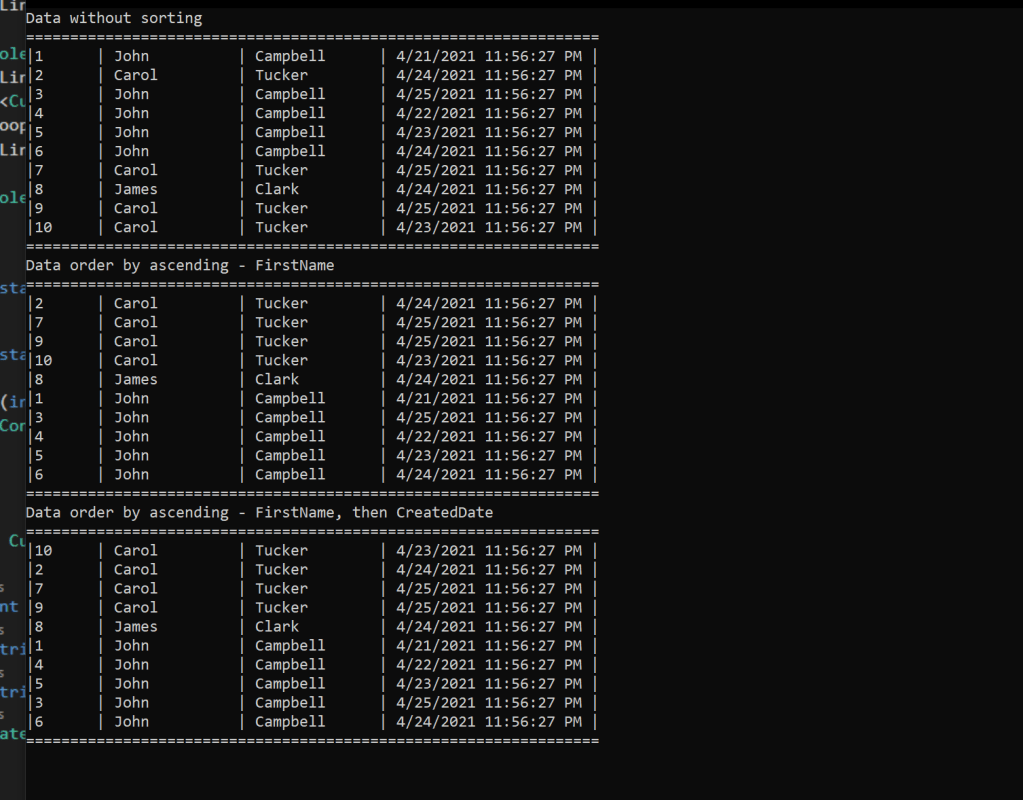Click James row's date in middle table
The width and height of the screenshot is (1023, 800).
coord(488,379)
